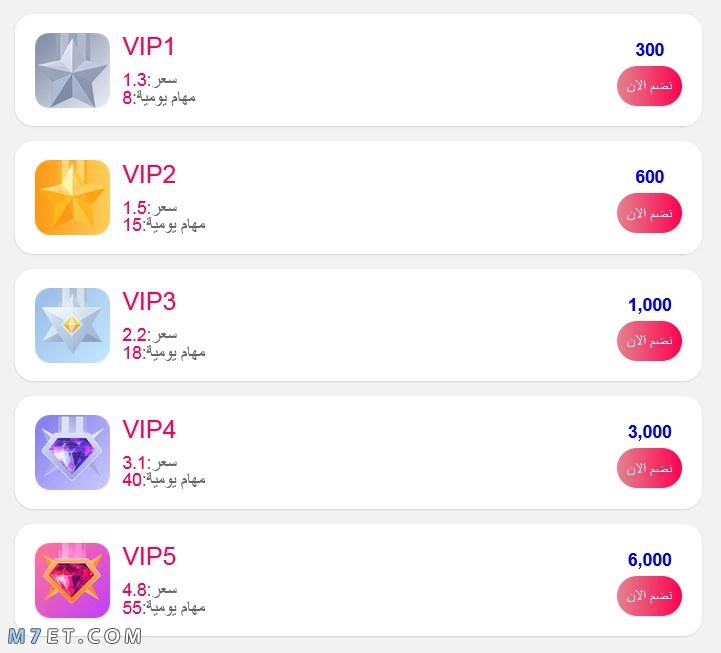
Task: Select the VIP3 title text
Action: [149, 302]
